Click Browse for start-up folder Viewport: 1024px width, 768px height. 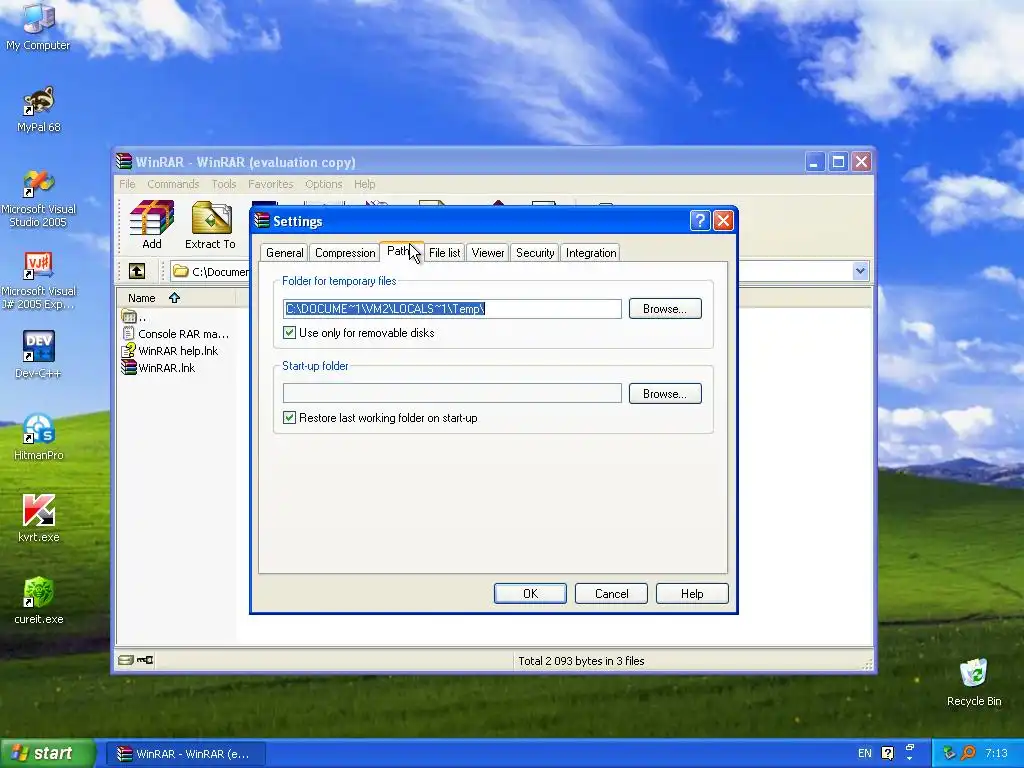[665, 393]
